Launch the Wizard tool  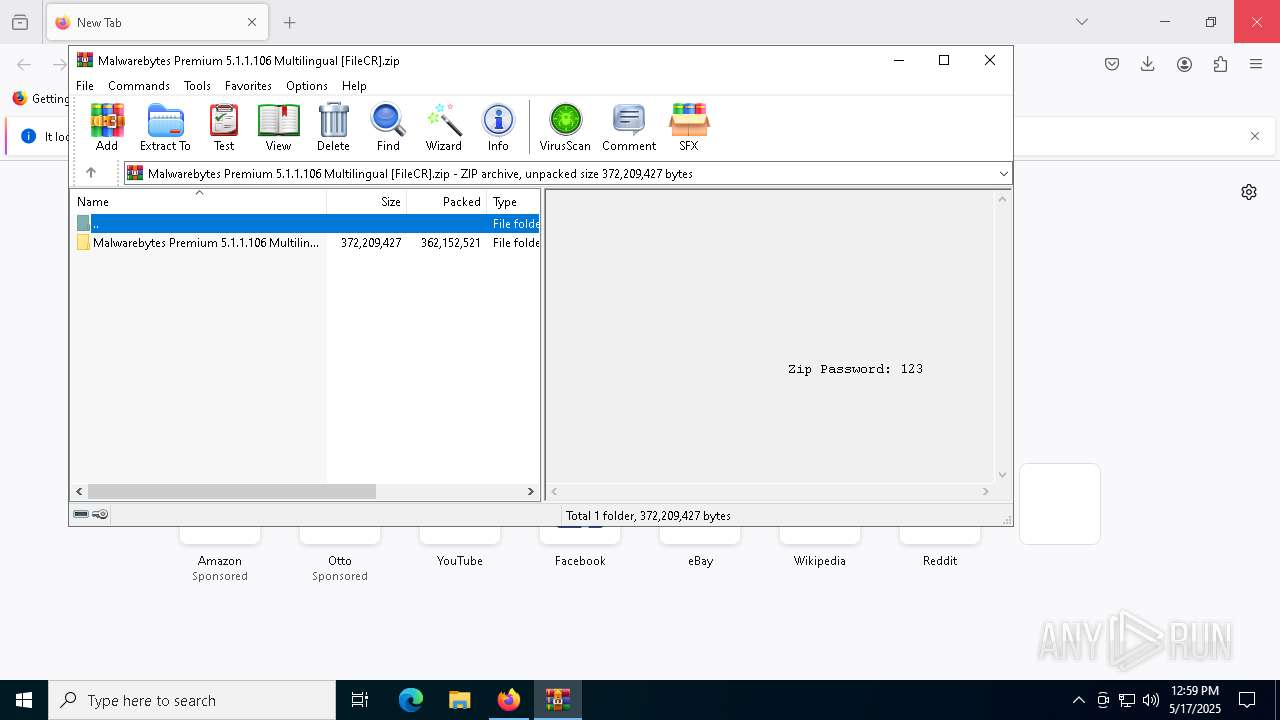point(444,127)
